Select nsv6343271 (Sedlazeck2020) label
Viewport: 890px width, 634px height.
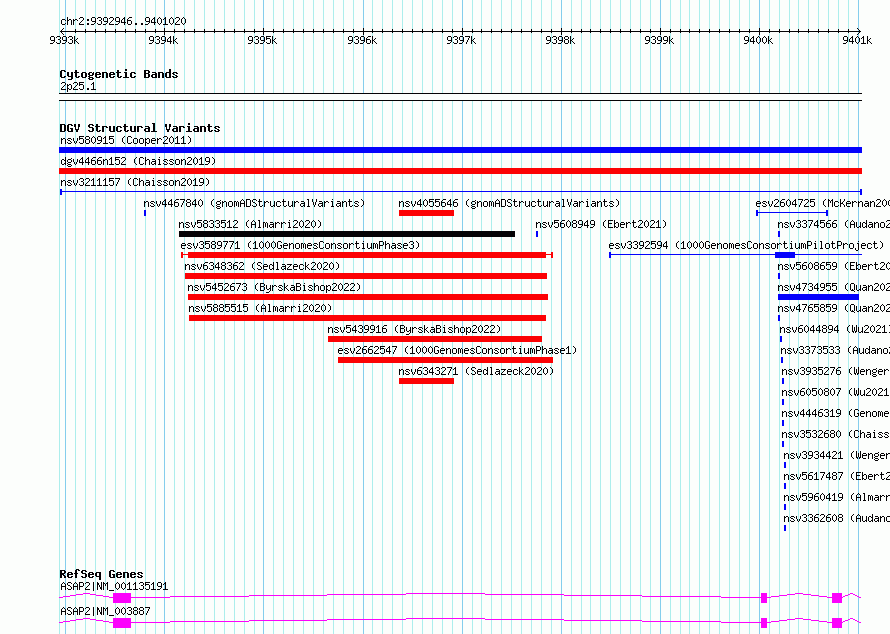pyautogui.click(x=476, y=371)
